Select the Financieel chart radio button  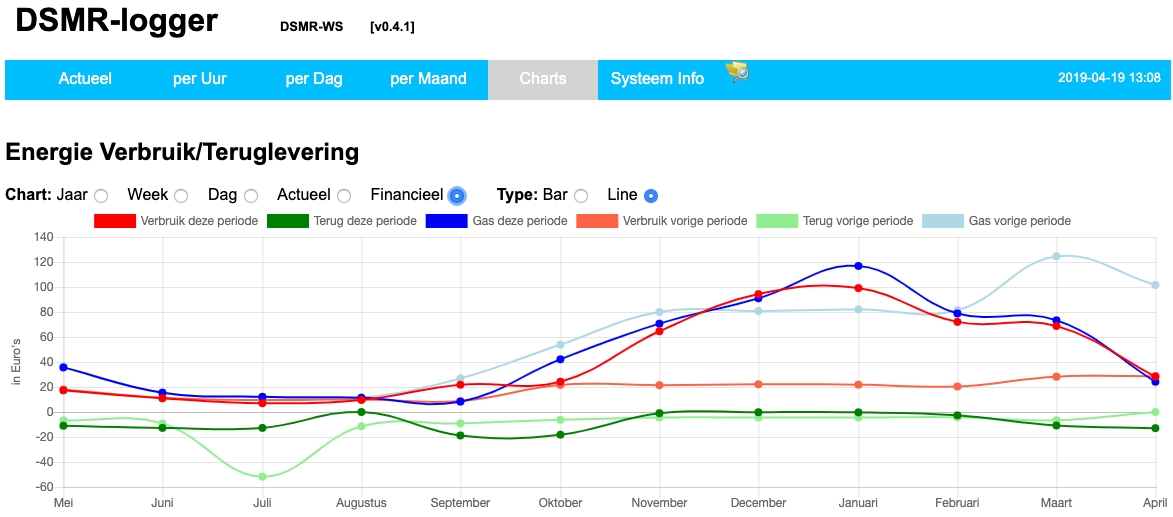tap(457, 196)
